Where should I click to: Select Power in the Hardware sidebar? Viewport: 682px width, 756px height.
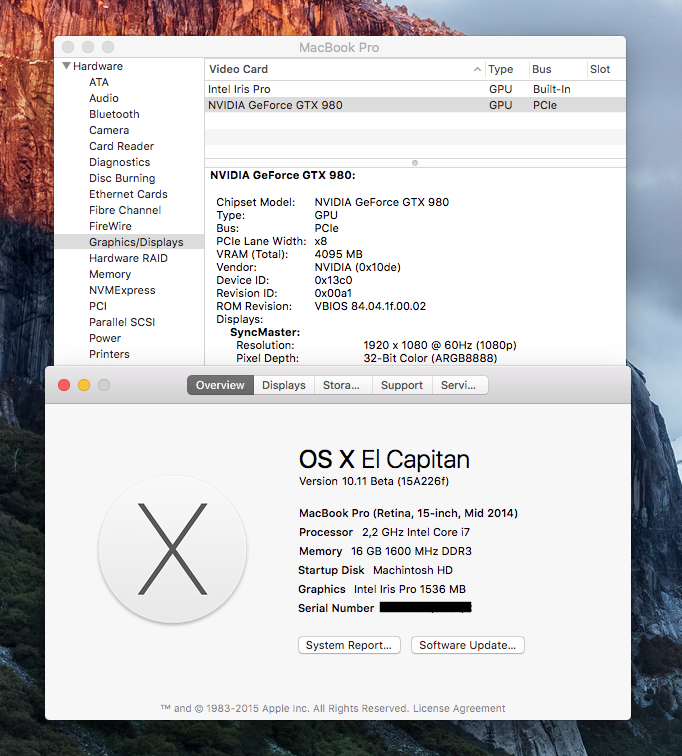coord(105,338)
